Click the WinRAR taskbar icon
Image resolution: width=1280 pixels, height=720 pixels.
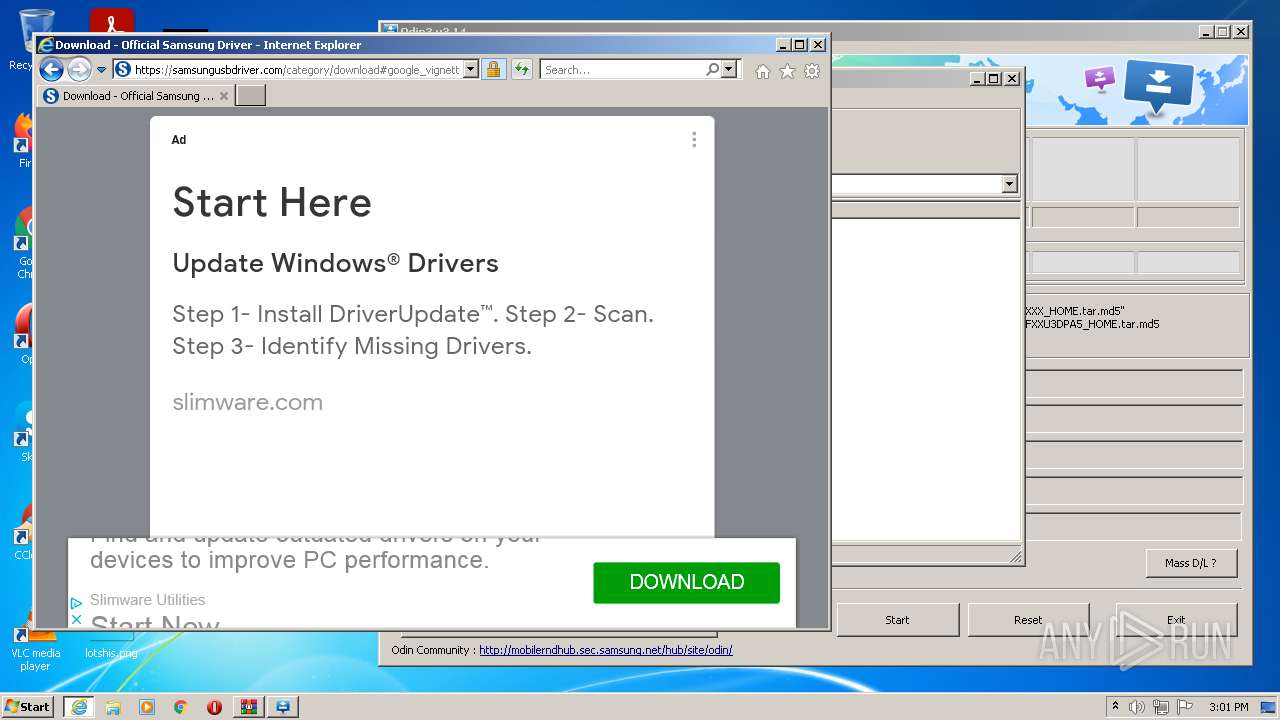pyautogui.click(x=248, y=706)
